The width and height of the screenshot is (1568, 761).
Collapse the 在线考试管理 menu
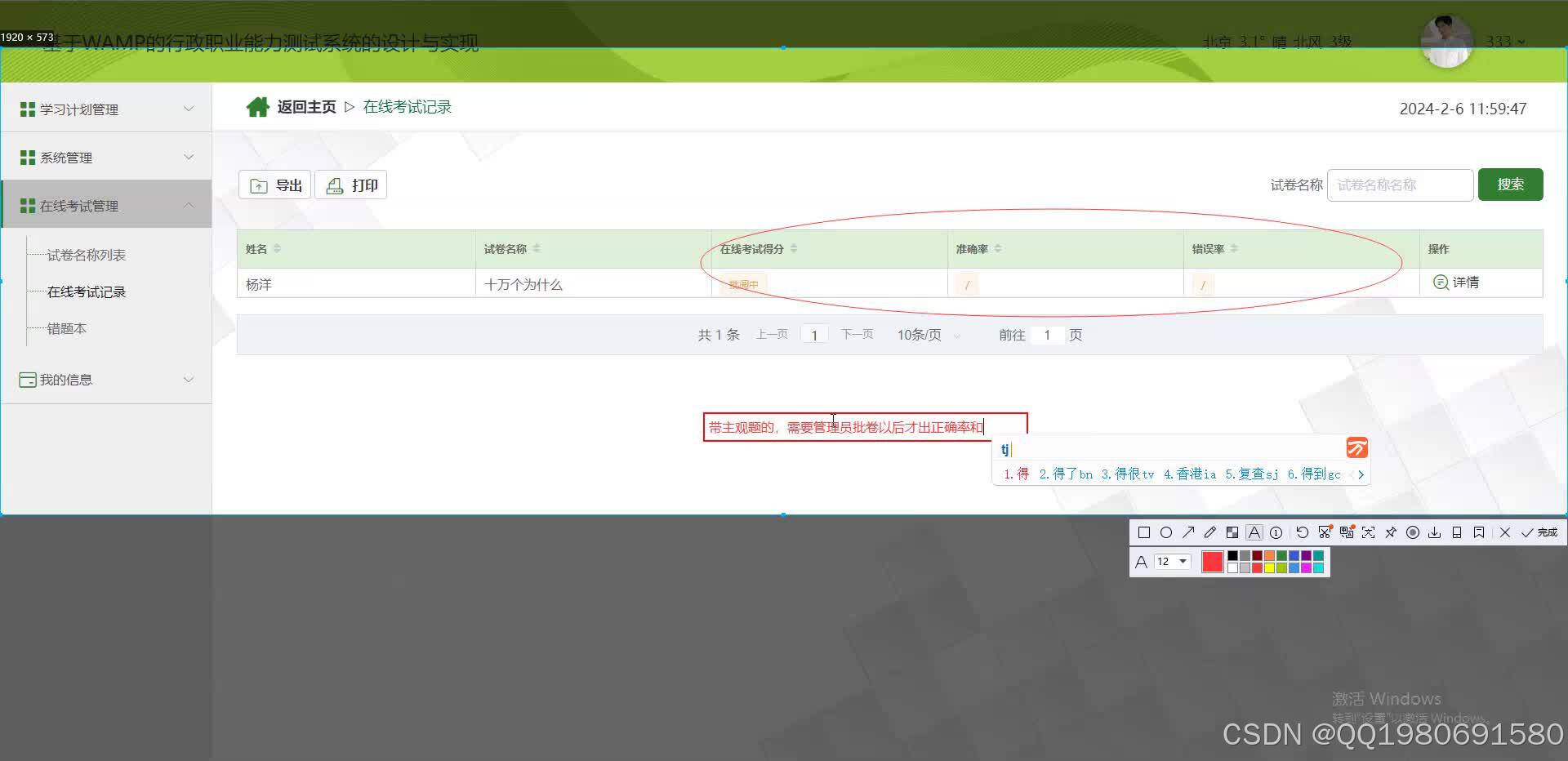(106, 205)
